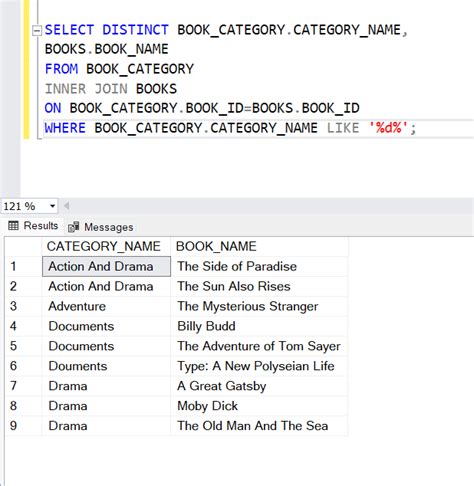Click 'The Old Man And The Sea' cell
Image resolution: width=474 pixels, height=486 pixels.
(259, 426)
